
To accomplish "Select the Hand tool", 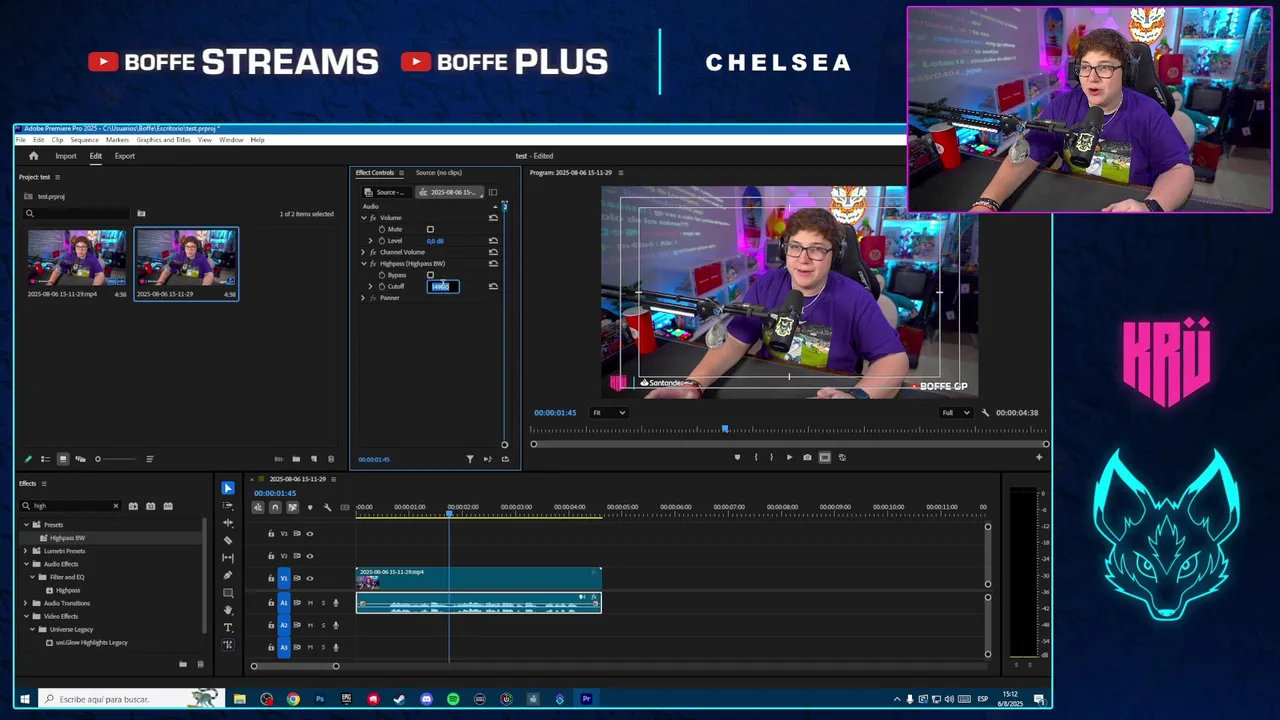I will [x=228, y=610].
